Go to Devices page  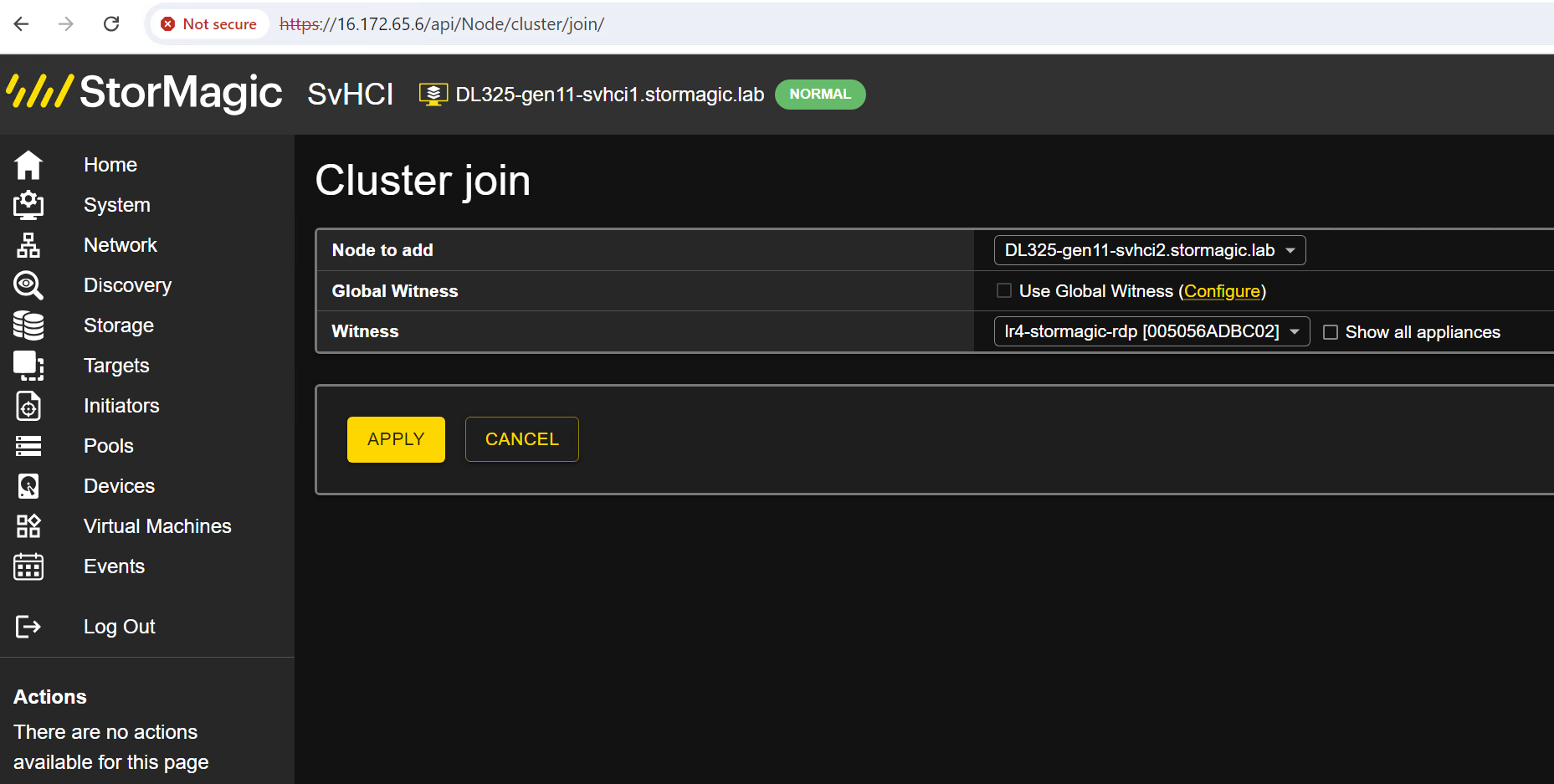(x=119, y=486)
